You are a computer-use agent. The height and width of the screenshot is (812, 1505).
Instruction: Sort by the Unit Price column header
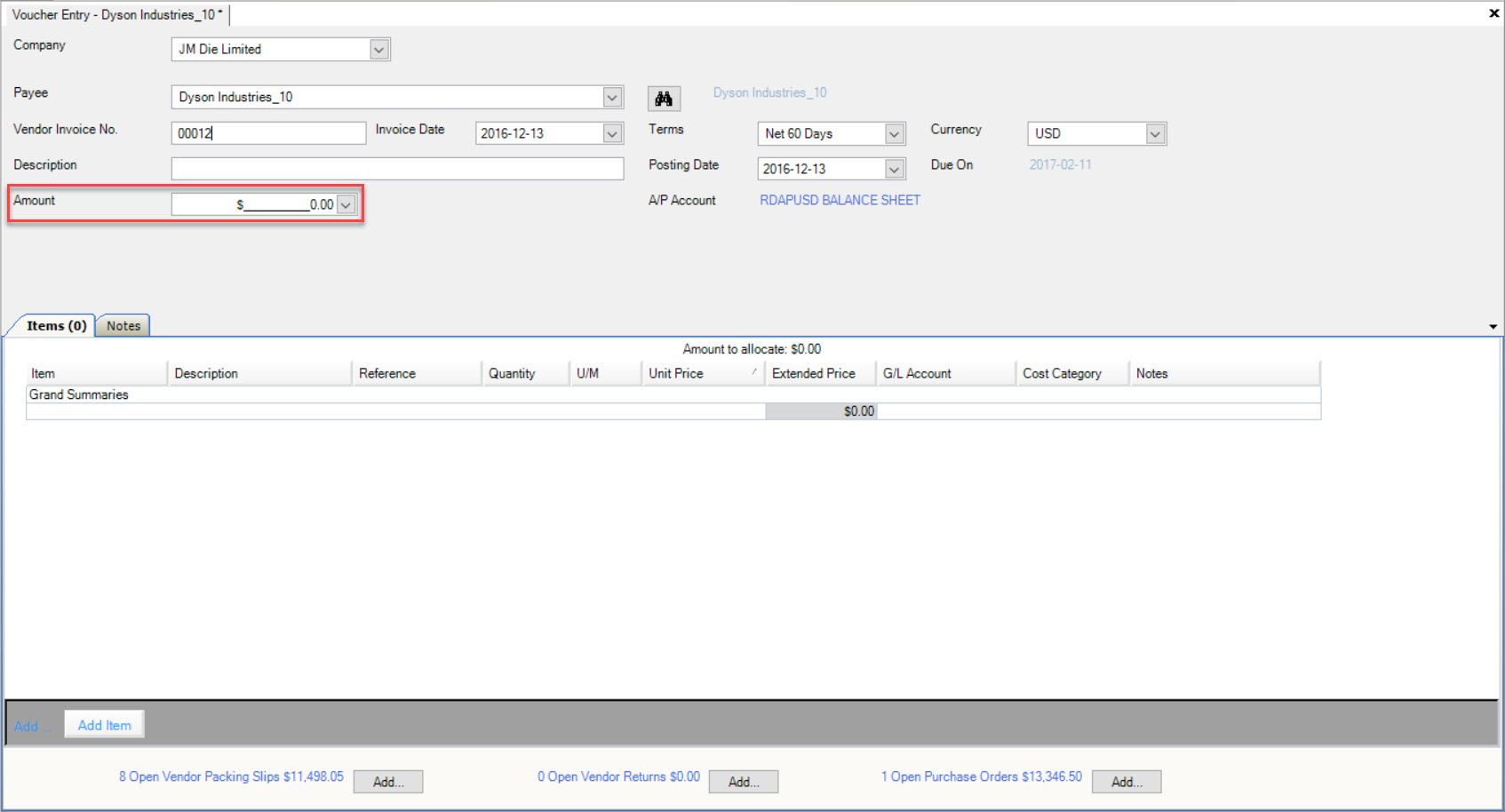click(x=703, y=373)
